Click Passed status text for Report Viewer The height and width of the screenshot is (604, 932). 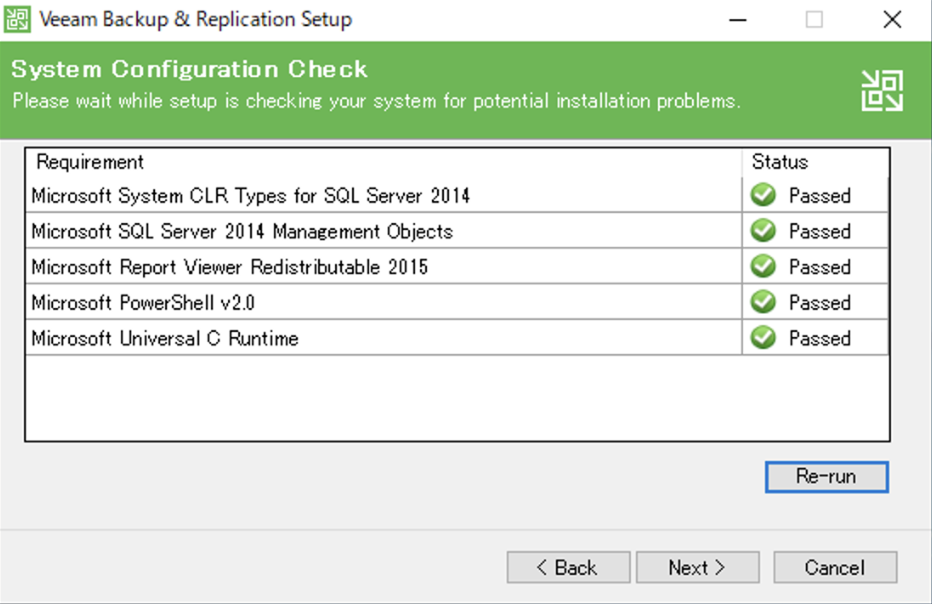pos(820,267)
